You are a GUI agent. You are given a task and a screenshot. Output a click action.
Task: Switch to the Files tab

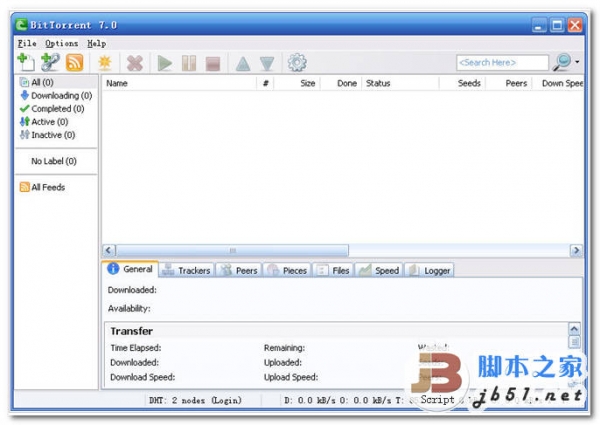coord(333,270)
